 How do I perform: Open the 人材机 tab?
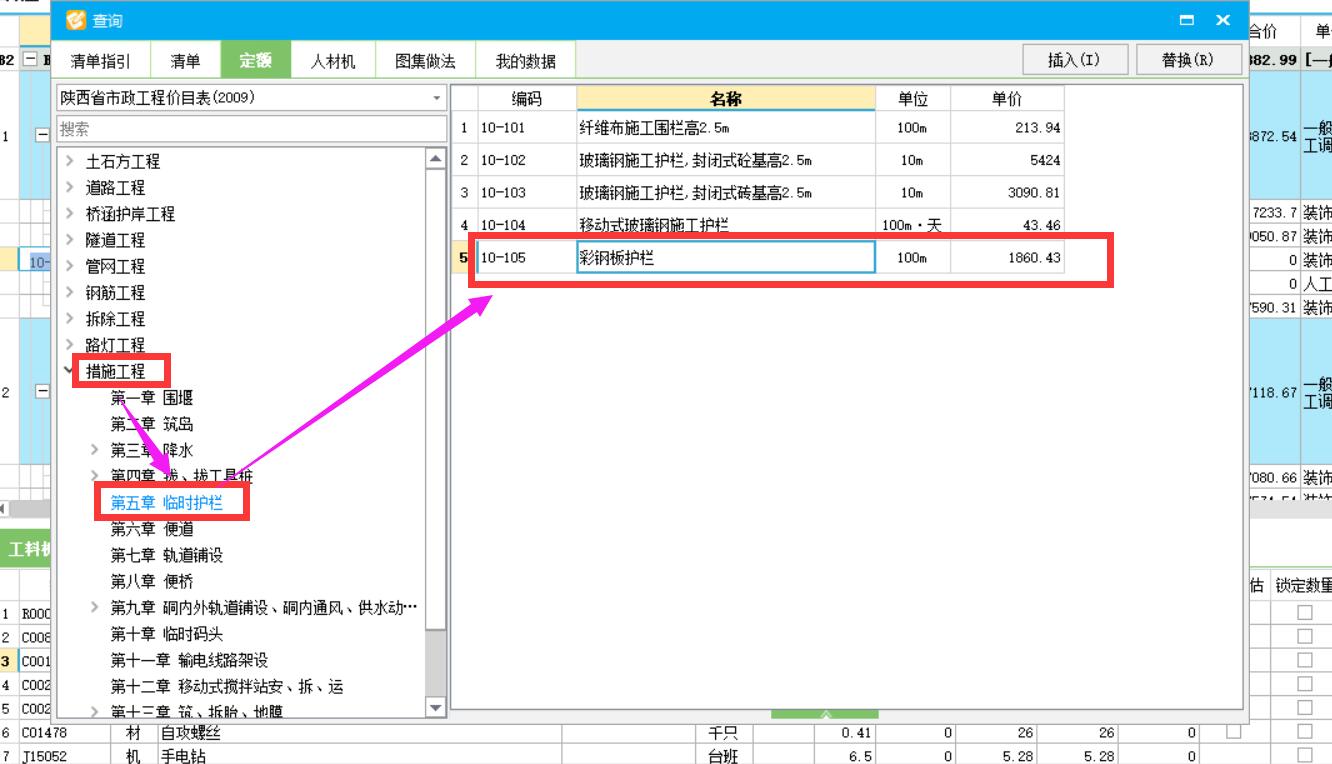[333, 61]
